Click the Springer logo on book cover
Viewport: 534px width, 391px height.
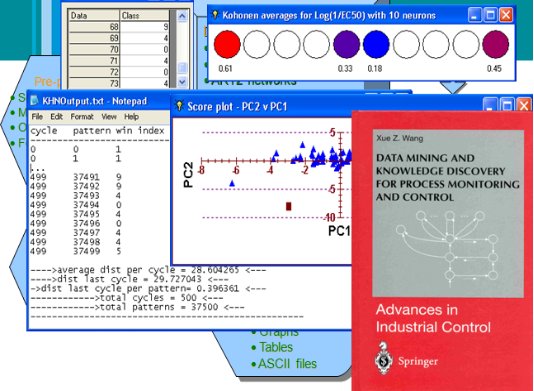pos(384,359)
